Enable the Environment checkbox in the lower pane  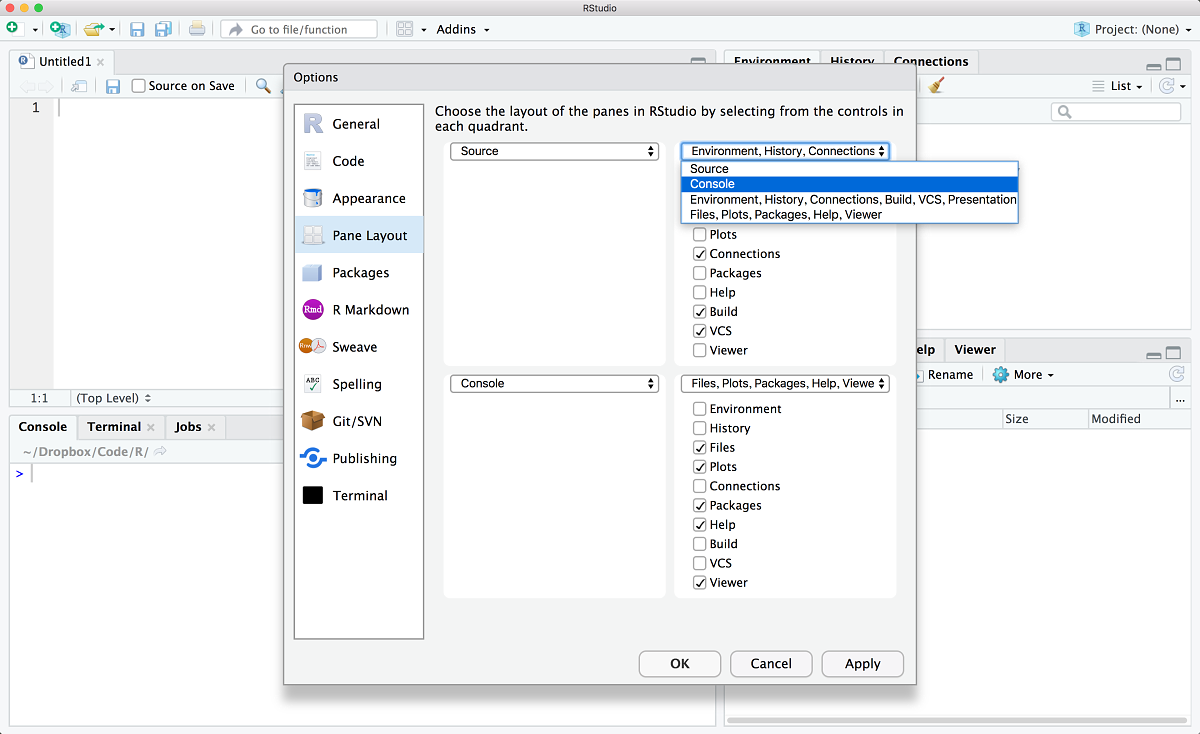pyautogui.click(x=700, y=409)
